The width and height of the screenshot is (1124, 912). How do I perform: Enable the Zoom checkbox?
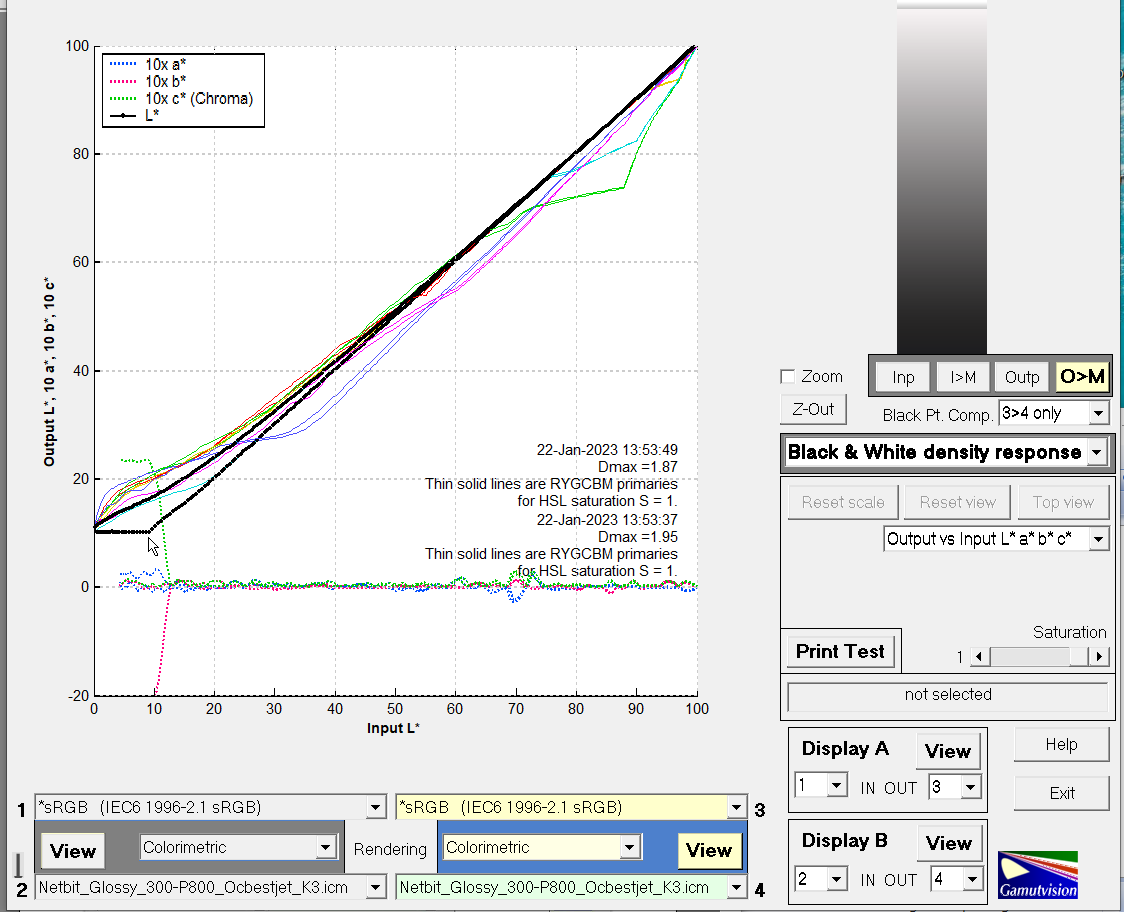pyautogui.click(x=788, y=377)
